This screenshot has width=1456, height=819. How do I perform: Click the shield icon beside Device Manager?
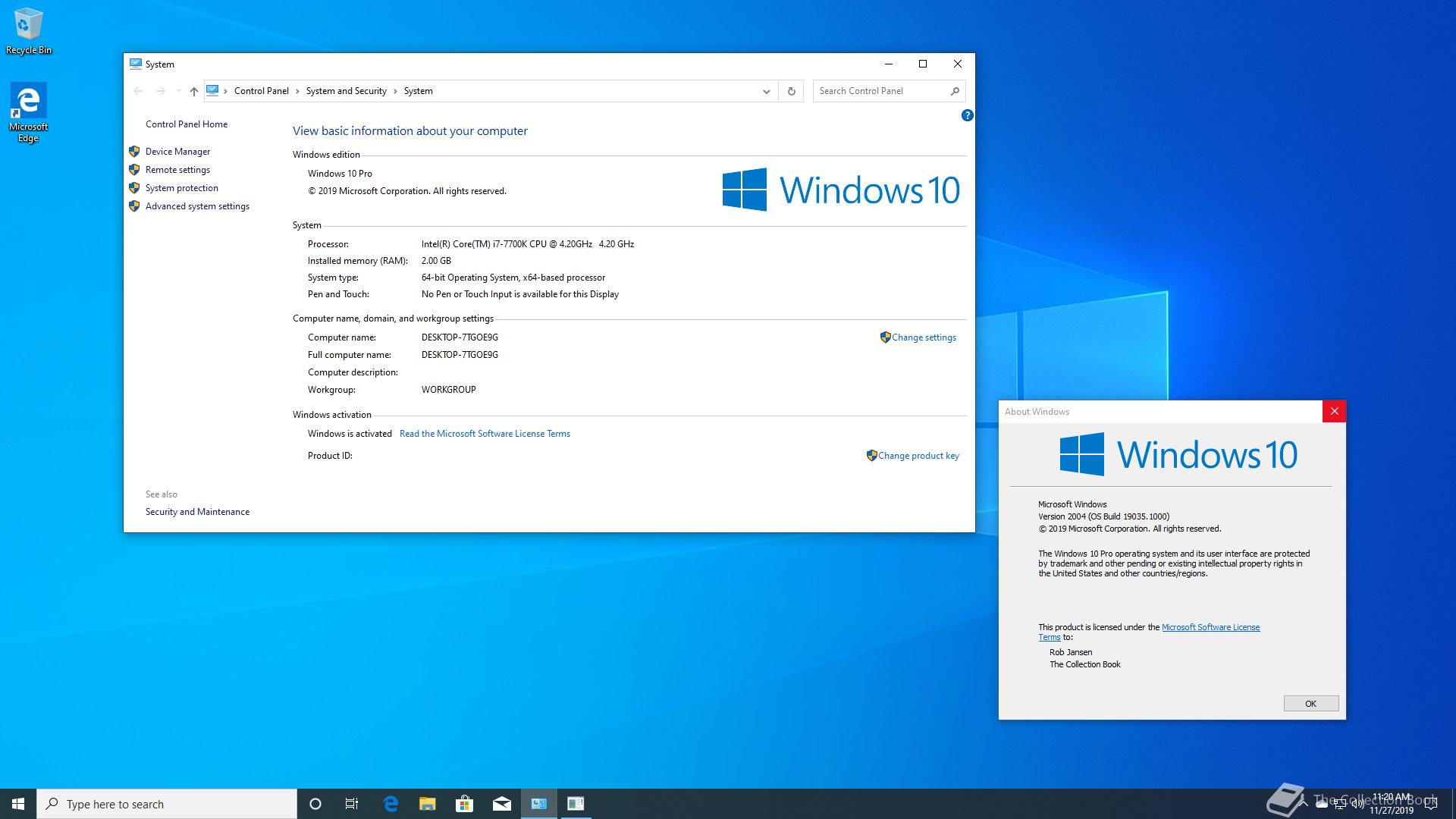tap(134, 152)
